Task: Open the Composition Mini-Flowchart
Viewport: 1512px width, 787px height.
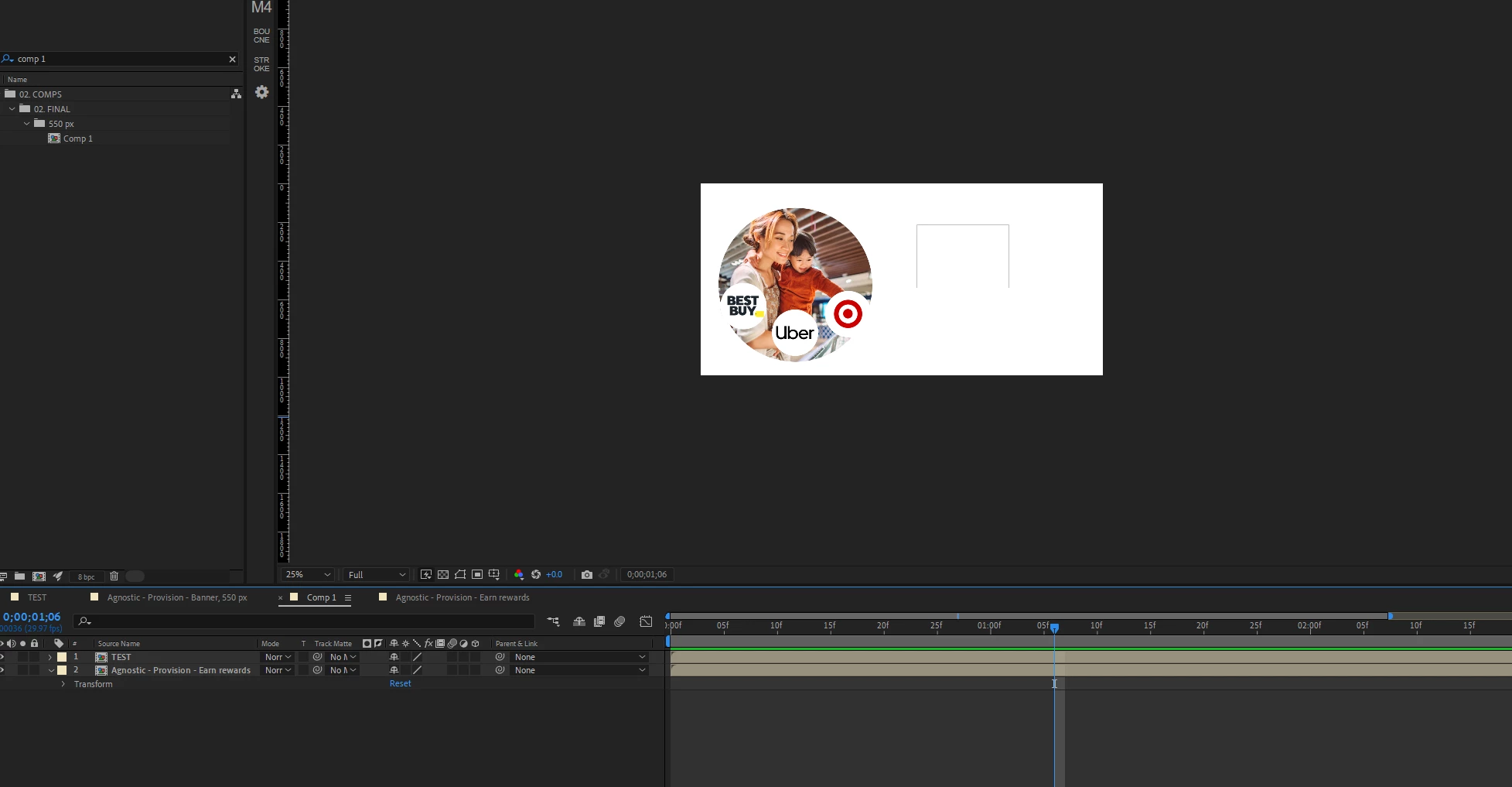Action: [x=553, y=621]
